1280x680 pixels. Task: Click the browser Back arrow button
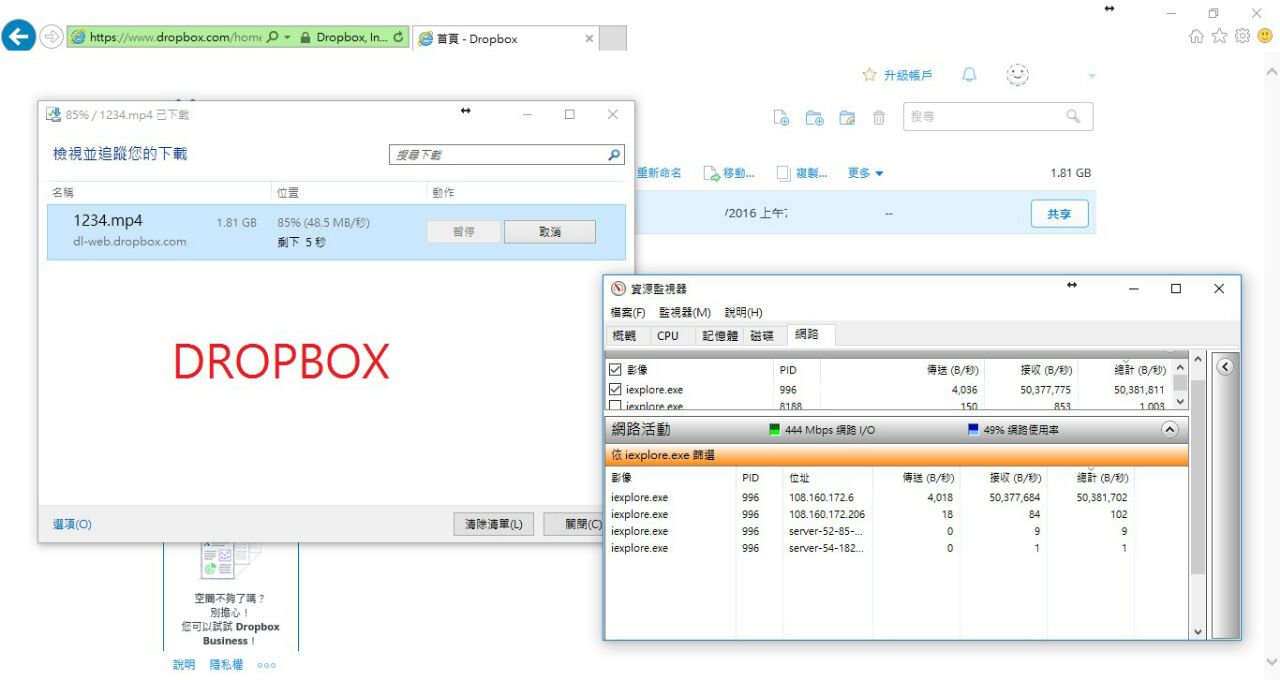pyautogui.click(x=19, y=37)
